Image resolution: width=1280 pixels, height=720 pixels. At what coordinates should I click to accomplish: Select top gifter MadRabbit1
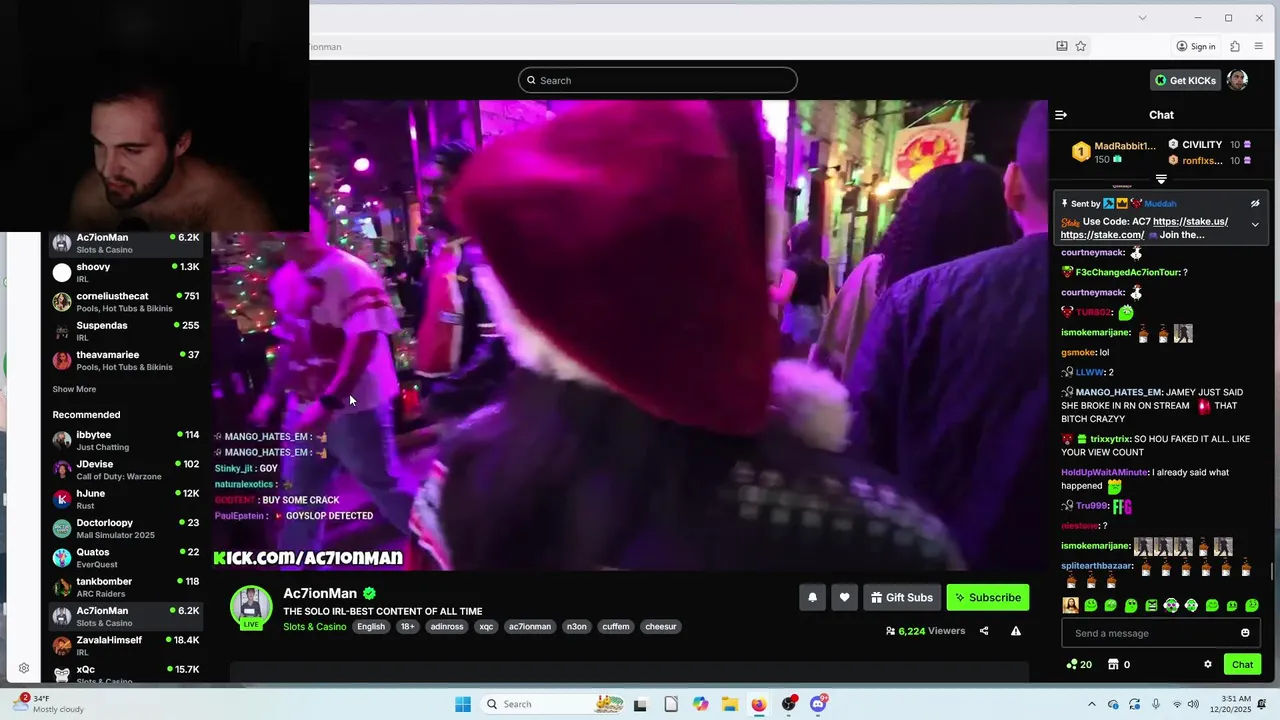[1114, 152]
